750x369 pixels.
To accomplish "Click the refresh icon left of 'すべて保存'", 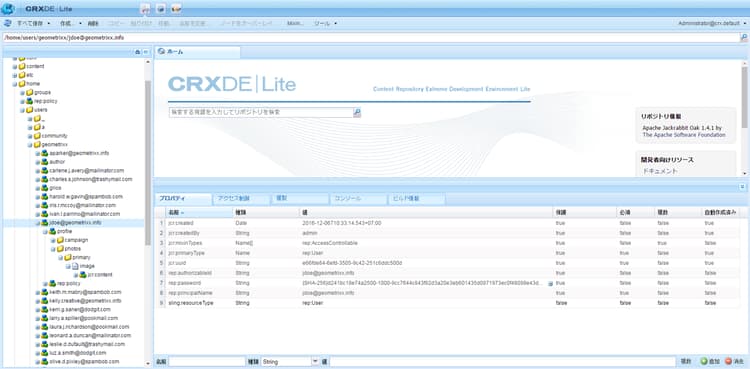I will tap(8, 23).
